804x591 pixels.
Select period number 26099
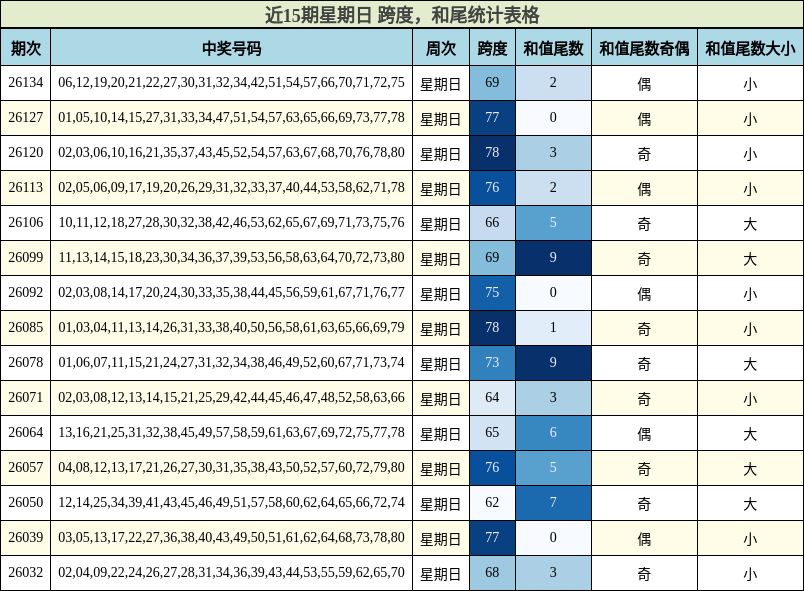coord(26,257)
